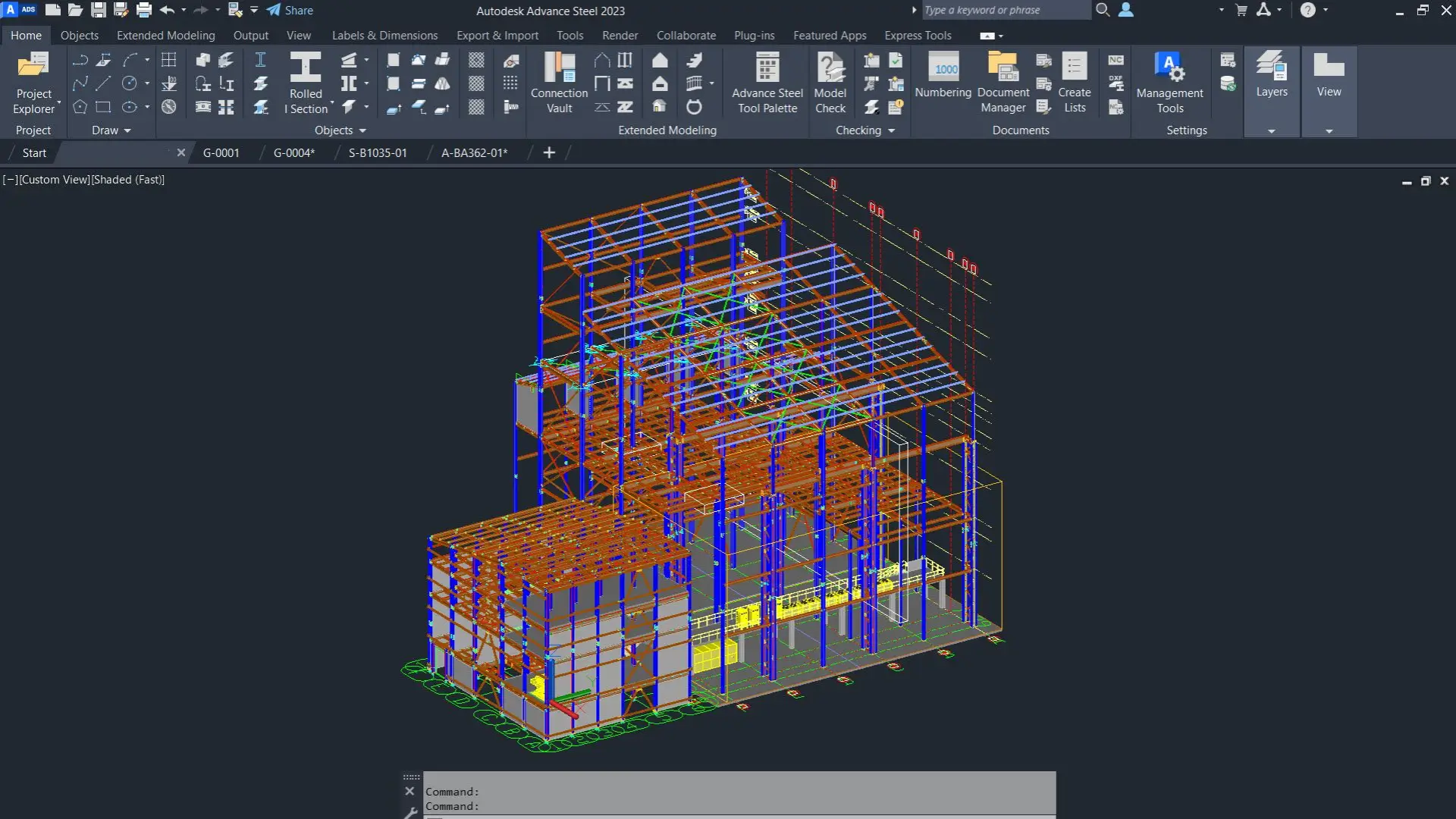Viewport: 1456px width, 819px height.
Task: Run the Model Check tool
Action: pos(830,82)
